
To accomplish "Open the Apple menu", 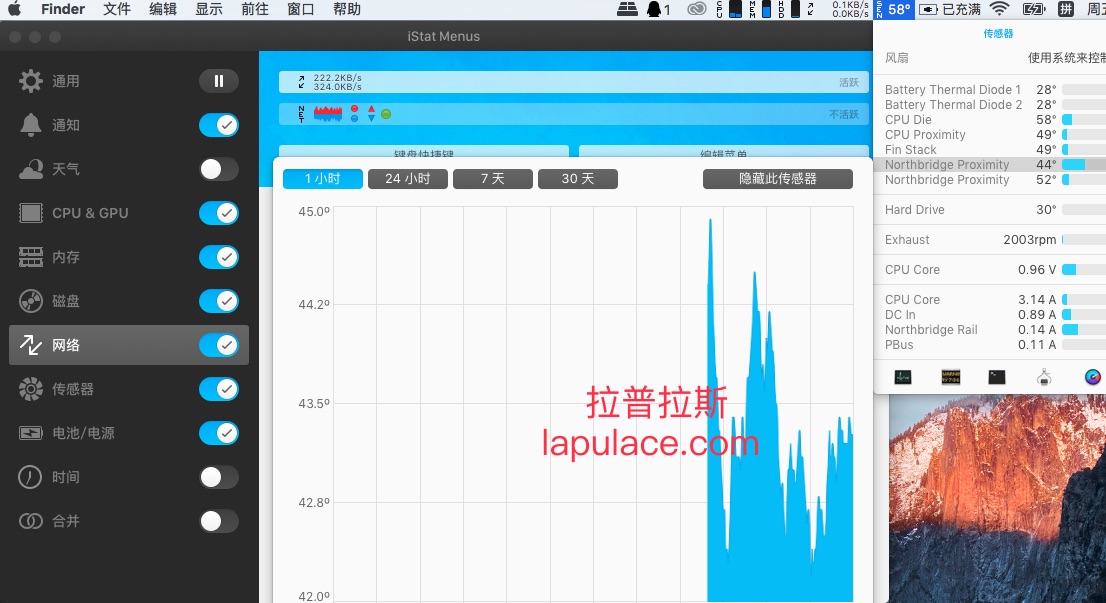I will (x=15, y=9).
